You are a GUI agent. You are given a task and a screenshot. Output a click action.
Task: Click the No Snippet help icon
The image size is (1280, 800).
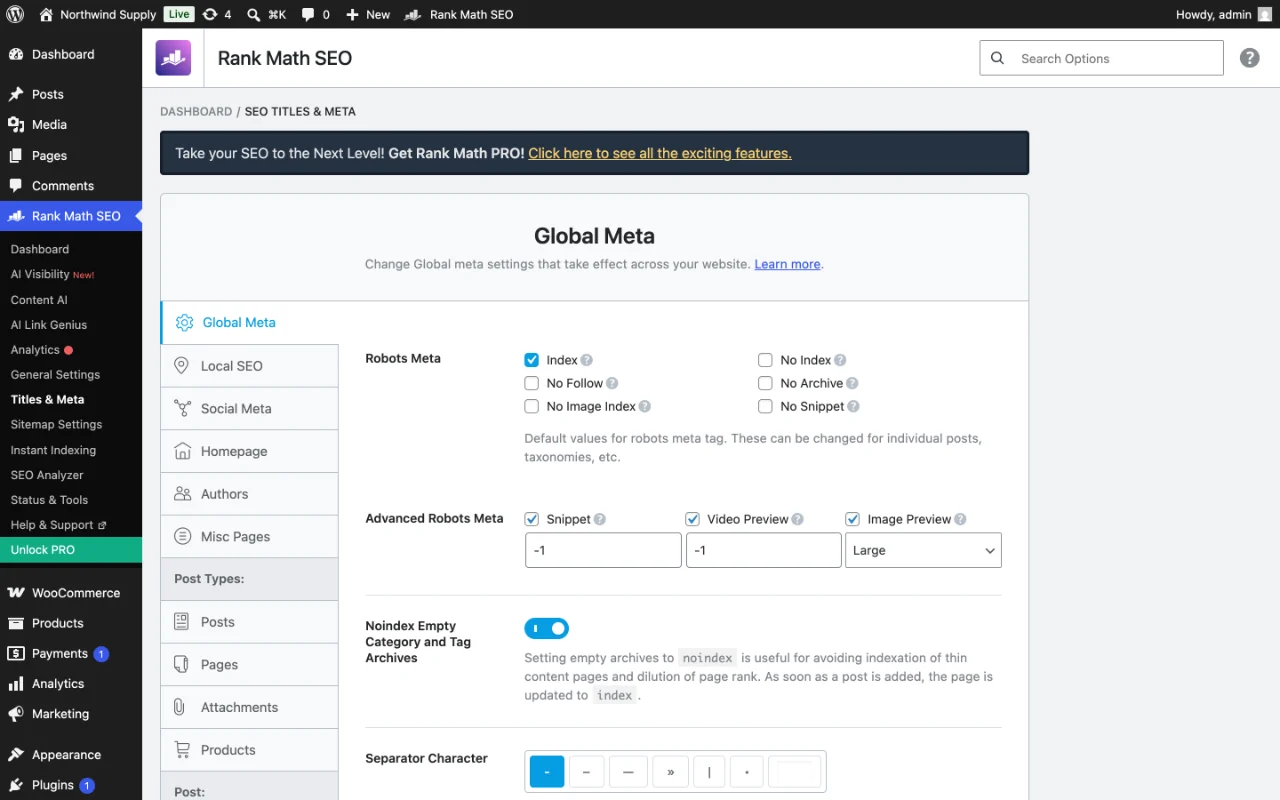[854, 406]
